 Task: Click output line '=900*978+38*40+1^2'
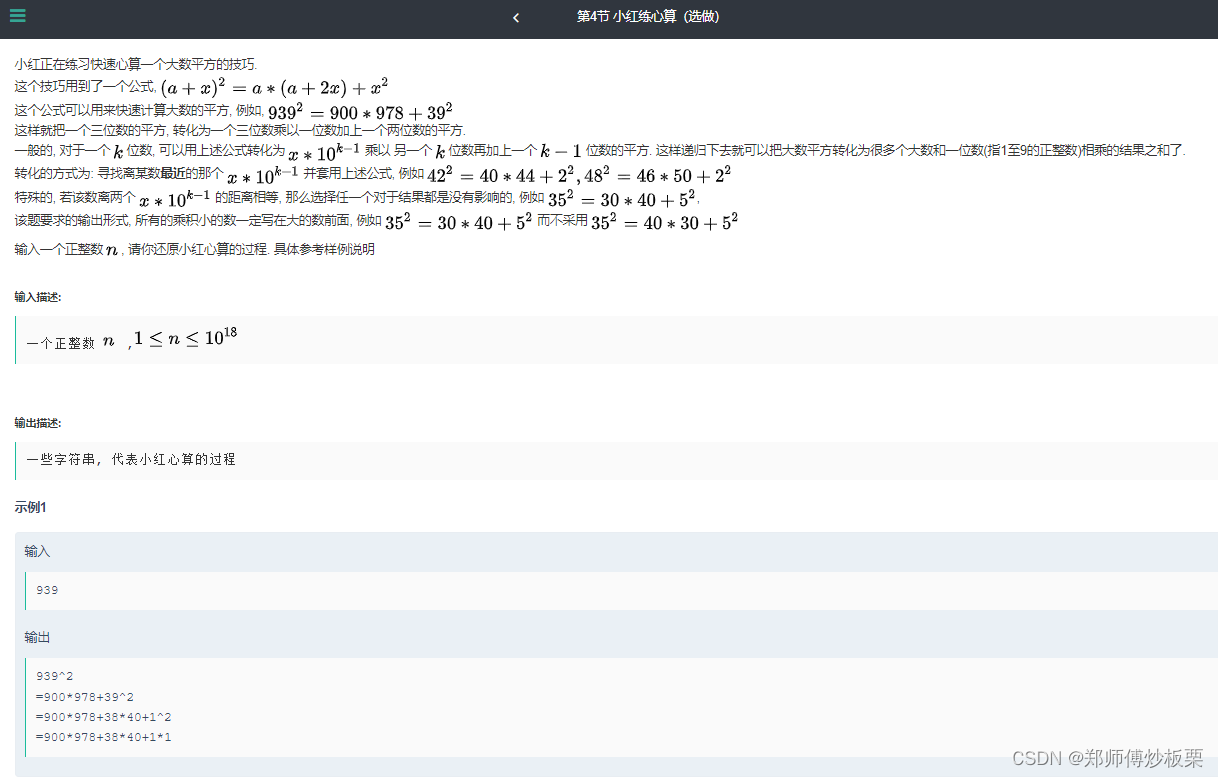pos(104,717)
